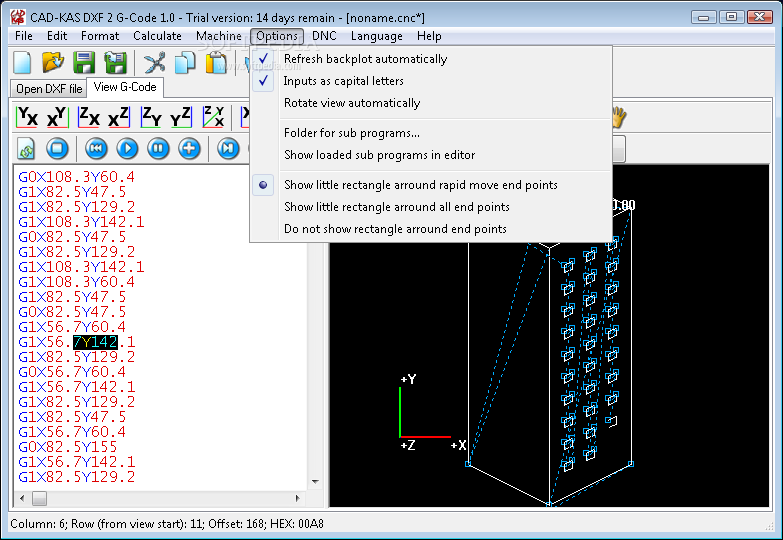Rewind the simulation to start
783x540 pixels.
96,148
